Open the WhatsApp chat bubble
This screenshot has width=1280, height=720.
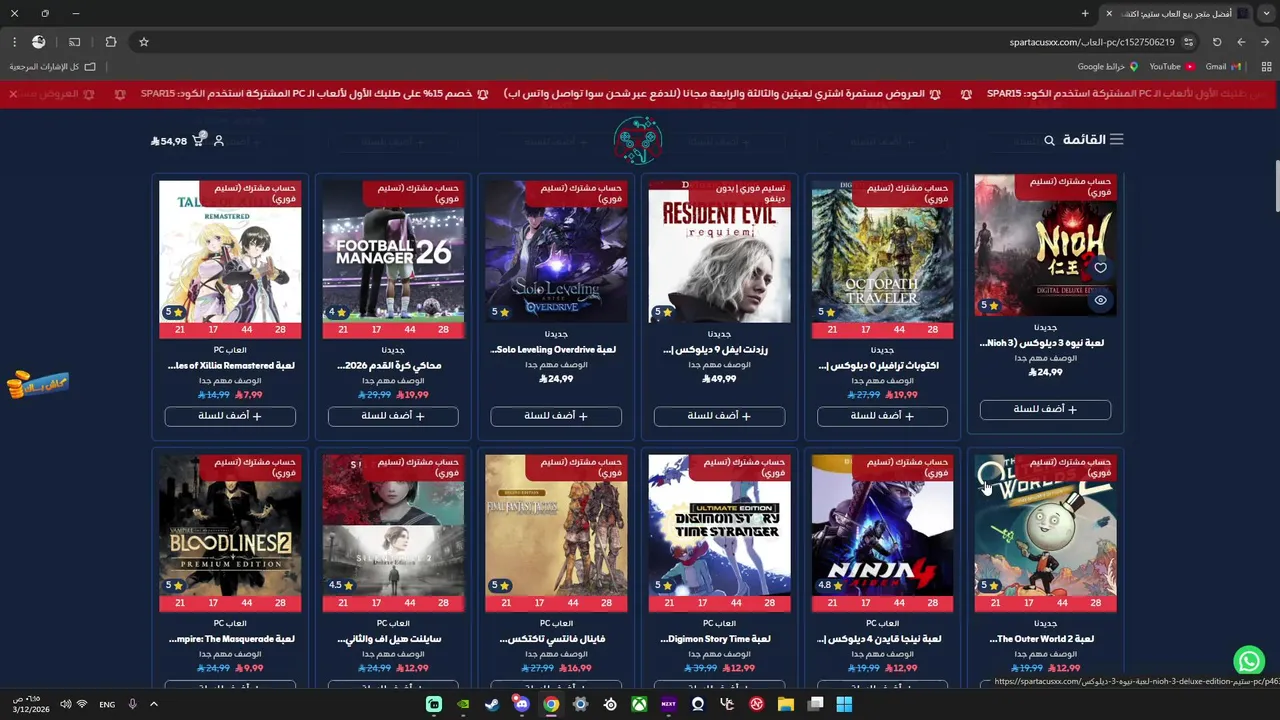click(1249, 661)
